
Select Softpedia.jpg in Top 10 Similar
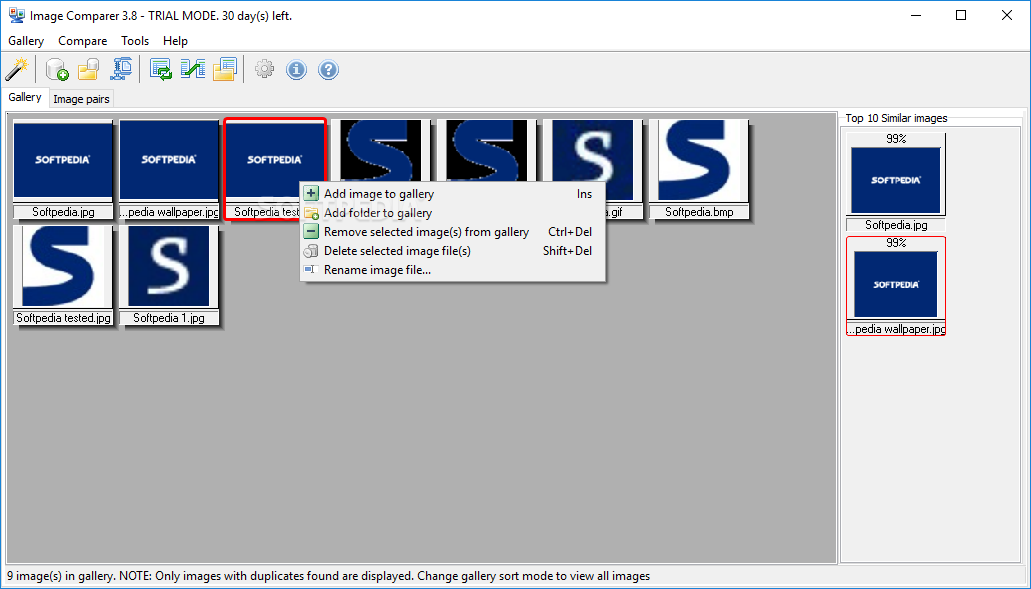coord(896,180)
